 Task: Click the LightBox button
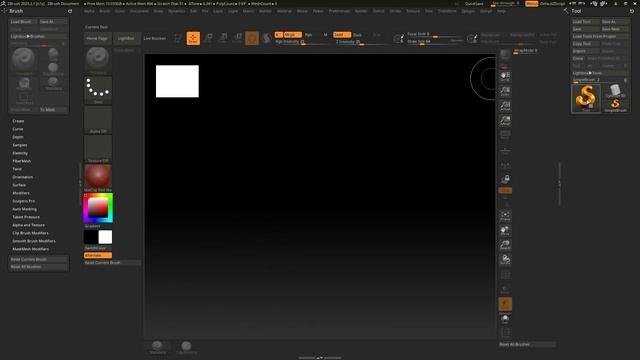pos(126,38)
